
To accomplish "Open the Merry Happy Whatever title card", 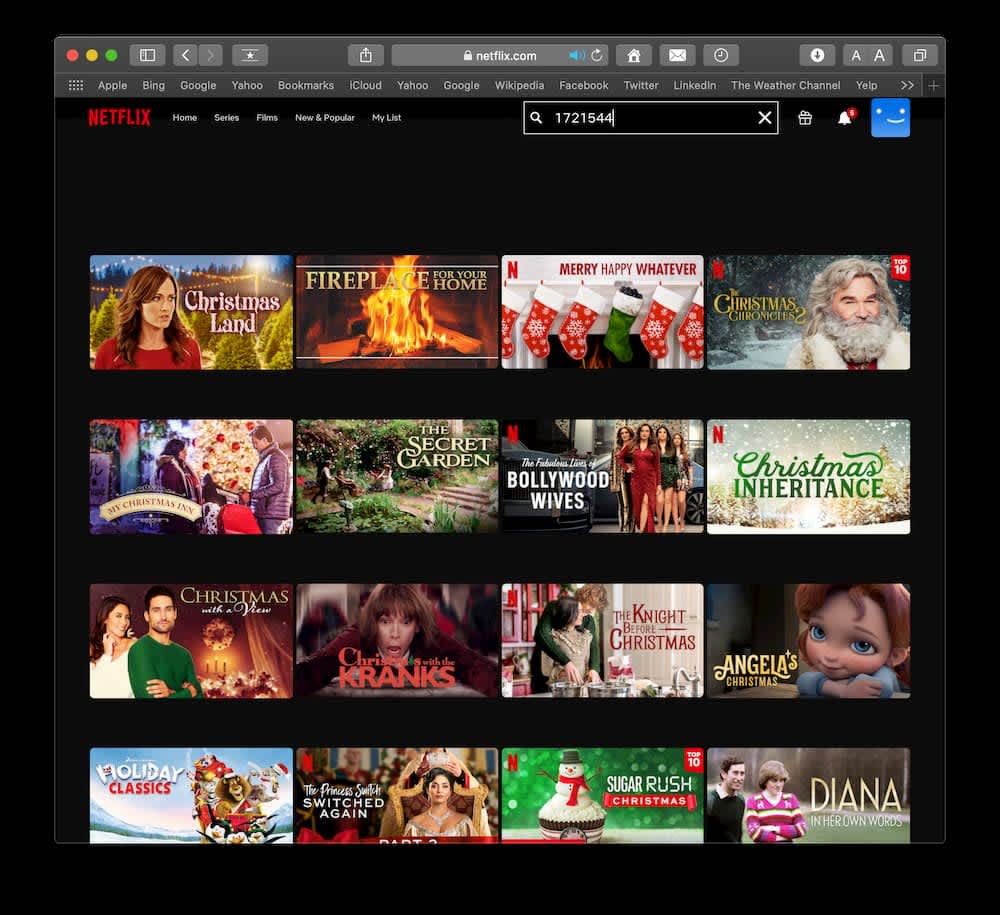I will click(x=603, y=312).
